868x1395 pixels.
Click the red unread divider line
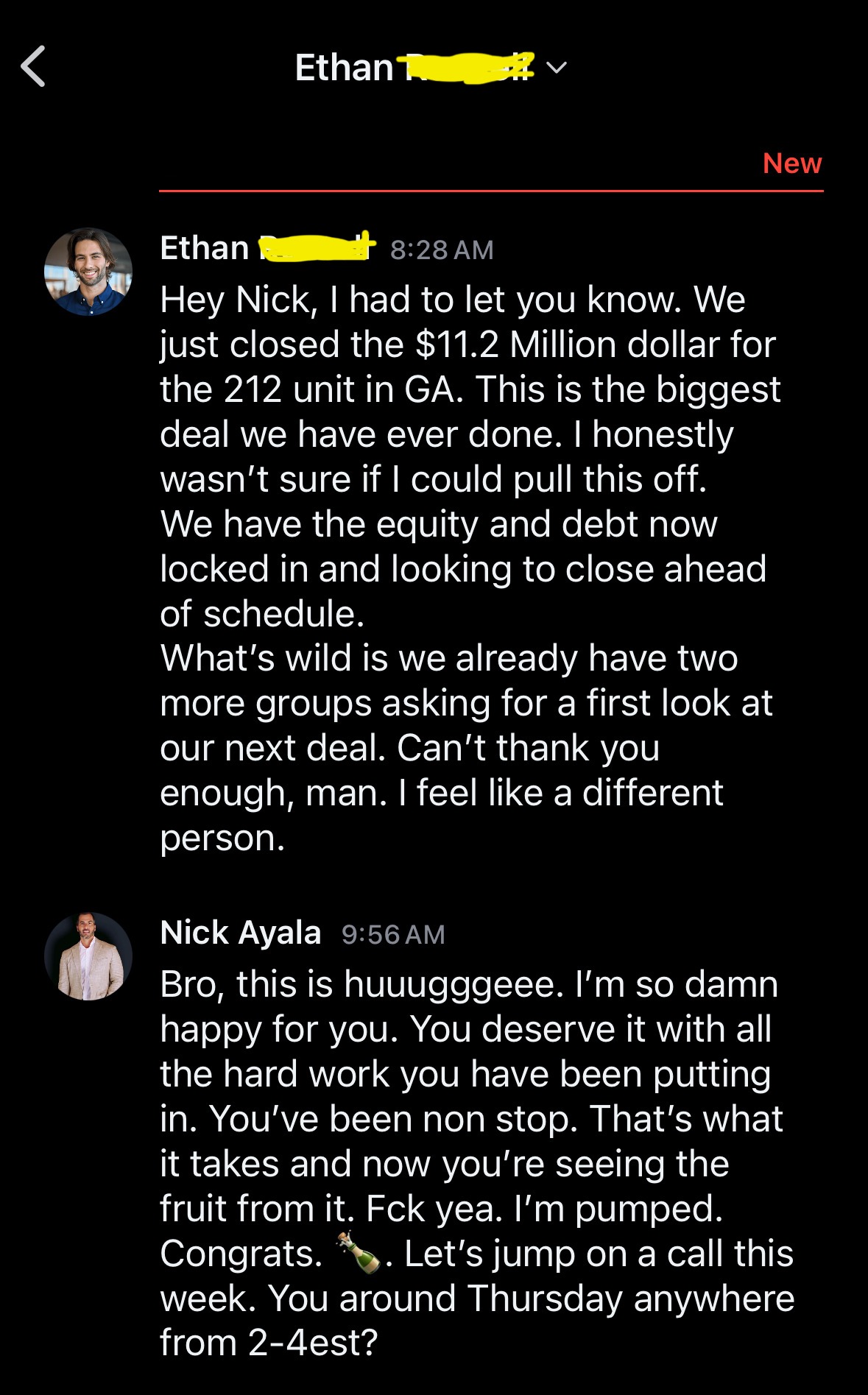(x=491, y=191)
